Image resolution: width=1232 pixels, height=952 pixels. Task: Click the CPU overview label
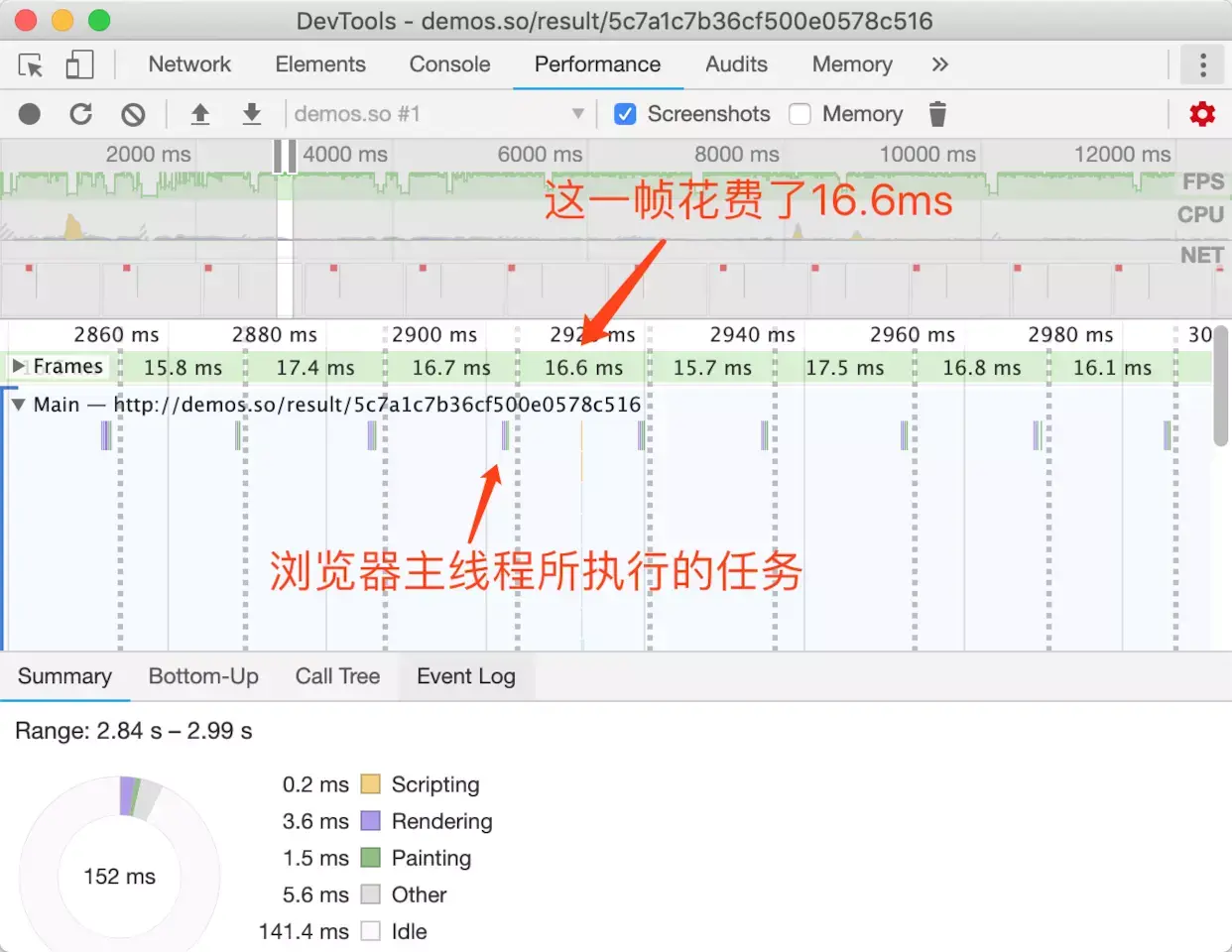coord(1200,214)
